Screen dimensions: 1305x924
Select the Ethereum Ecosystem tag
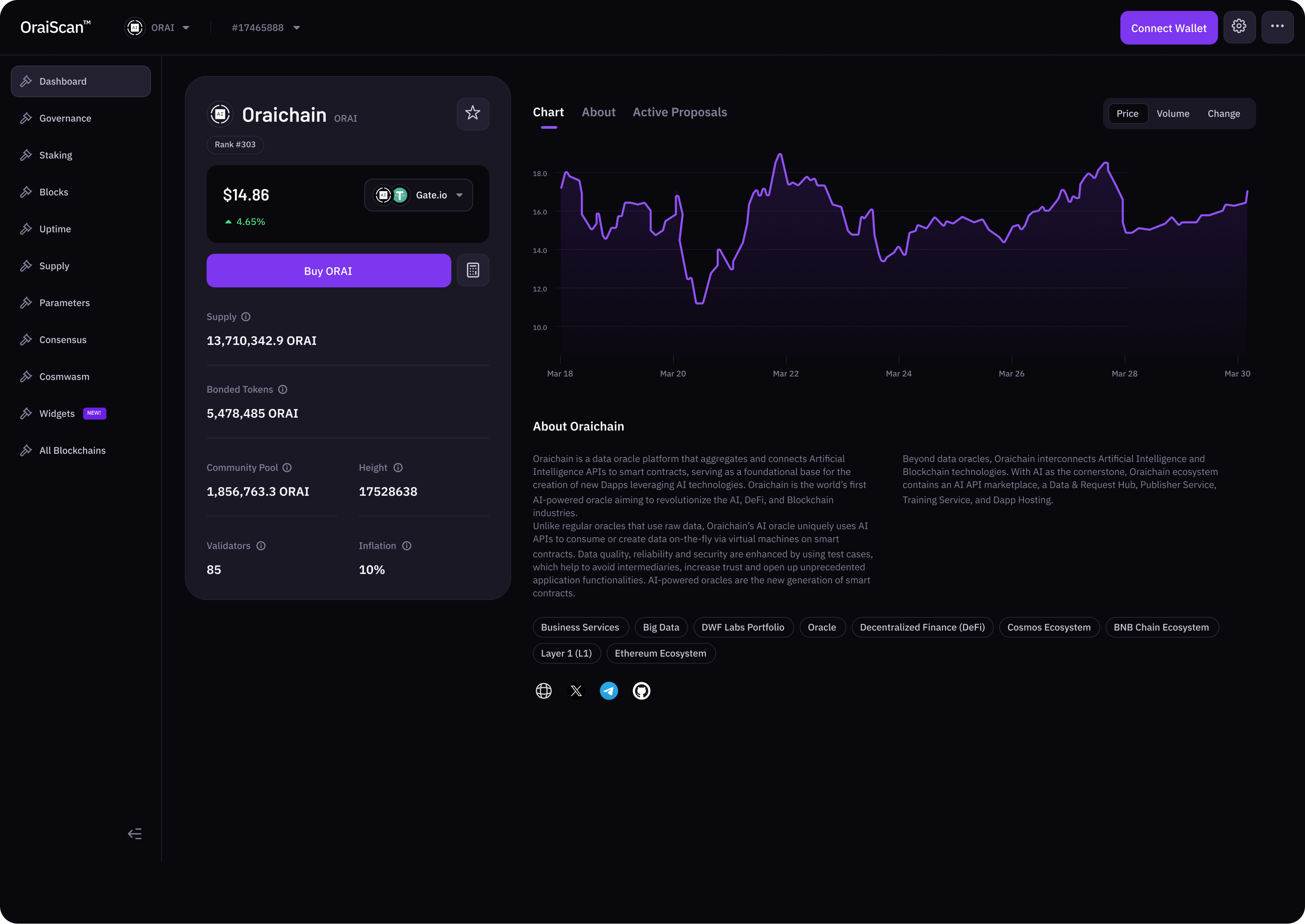point(660,653)
